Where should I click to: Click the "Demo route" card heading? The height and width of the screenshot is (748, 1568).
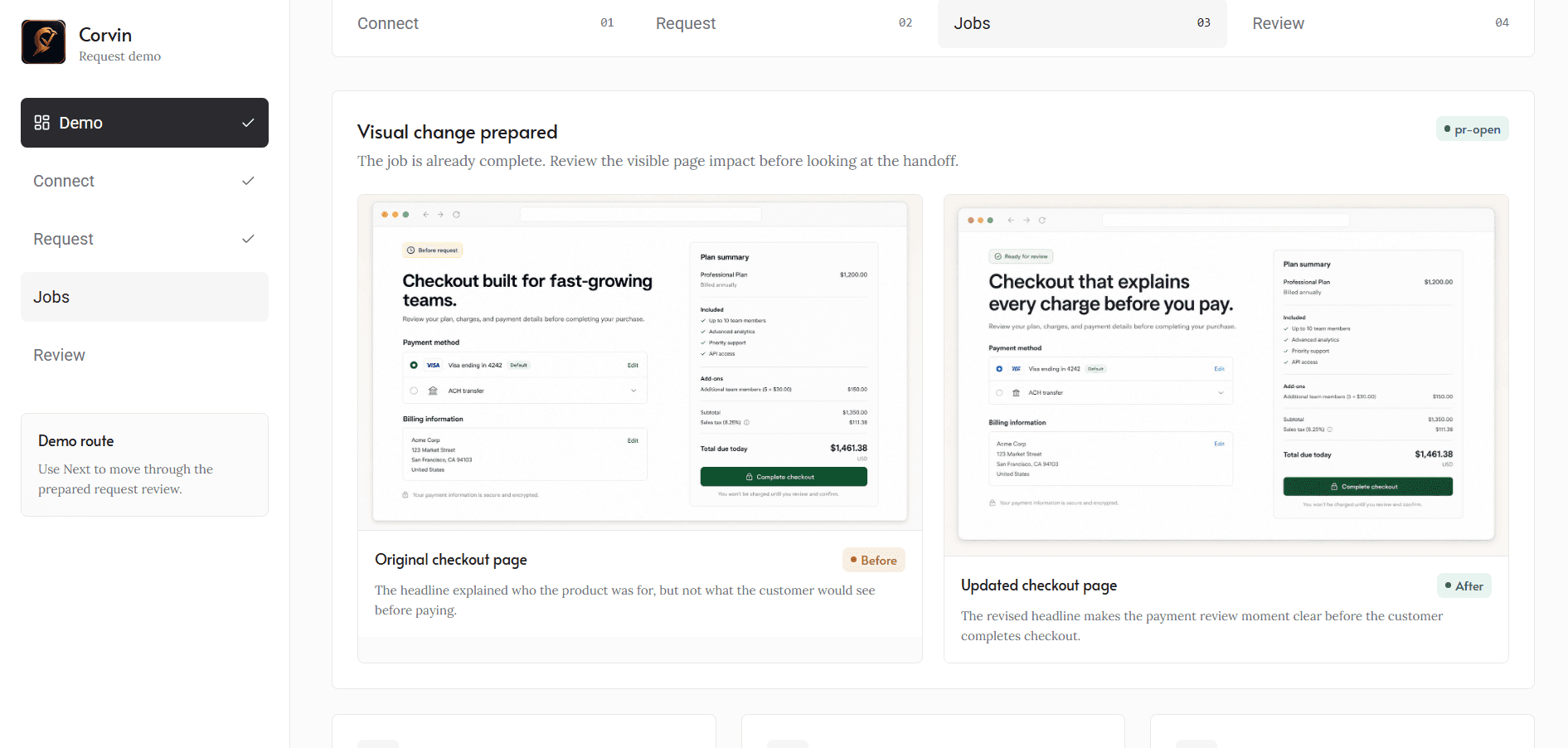tap(76, 441)
